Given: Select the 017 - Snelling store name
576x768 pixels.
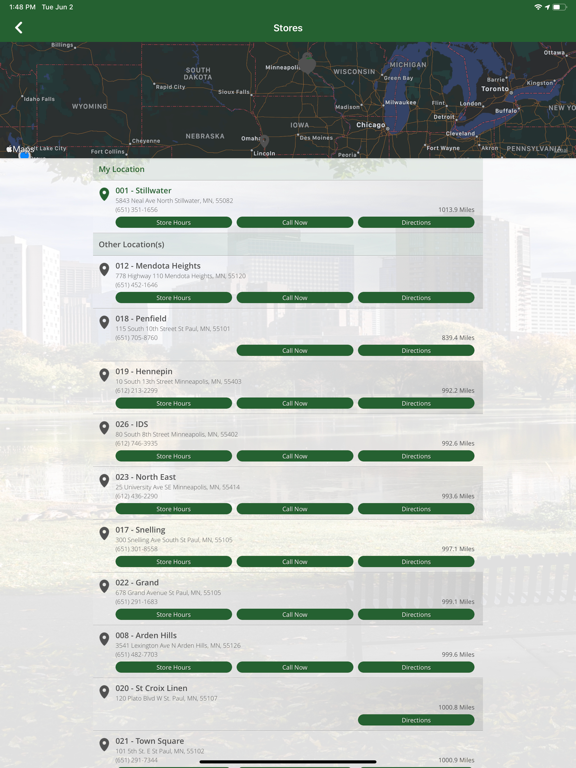Looking at the screenshot, I should (141, 530).
